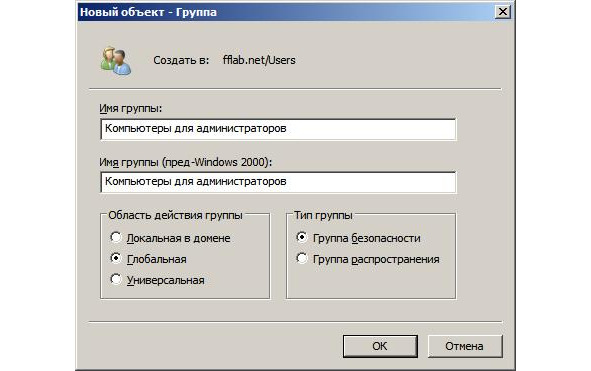591x371 pixels.
Task: Focus the Имя группы text field
Action: pyautogui.click(x=278, y=129)
